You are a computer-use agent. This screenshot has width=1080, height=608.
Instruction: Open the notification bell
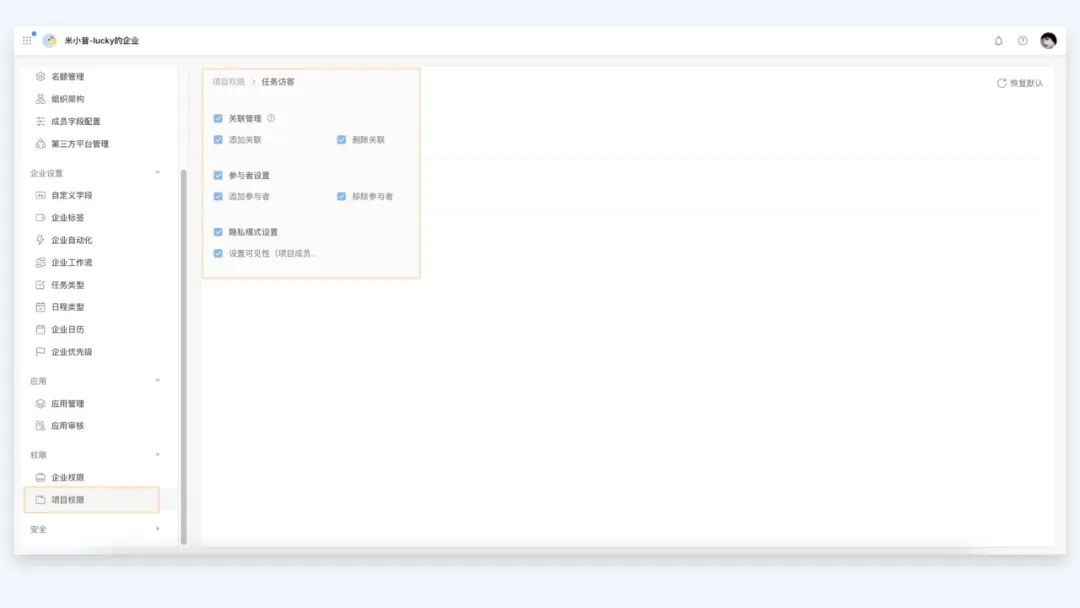click(x=998, y=41)
